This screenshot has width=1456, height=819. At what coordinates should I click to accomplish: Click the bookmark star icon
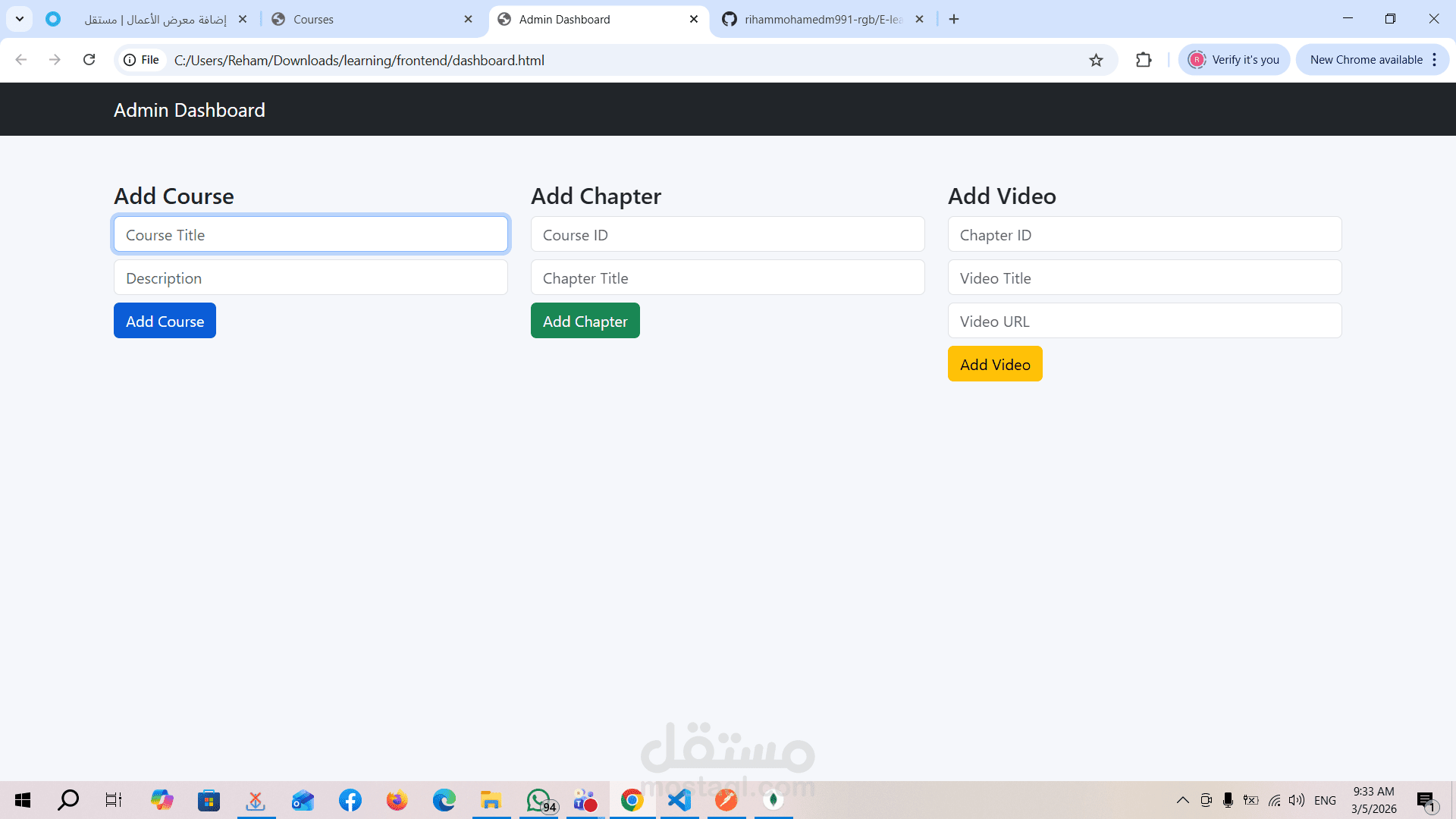click(x=1096, y=60)
